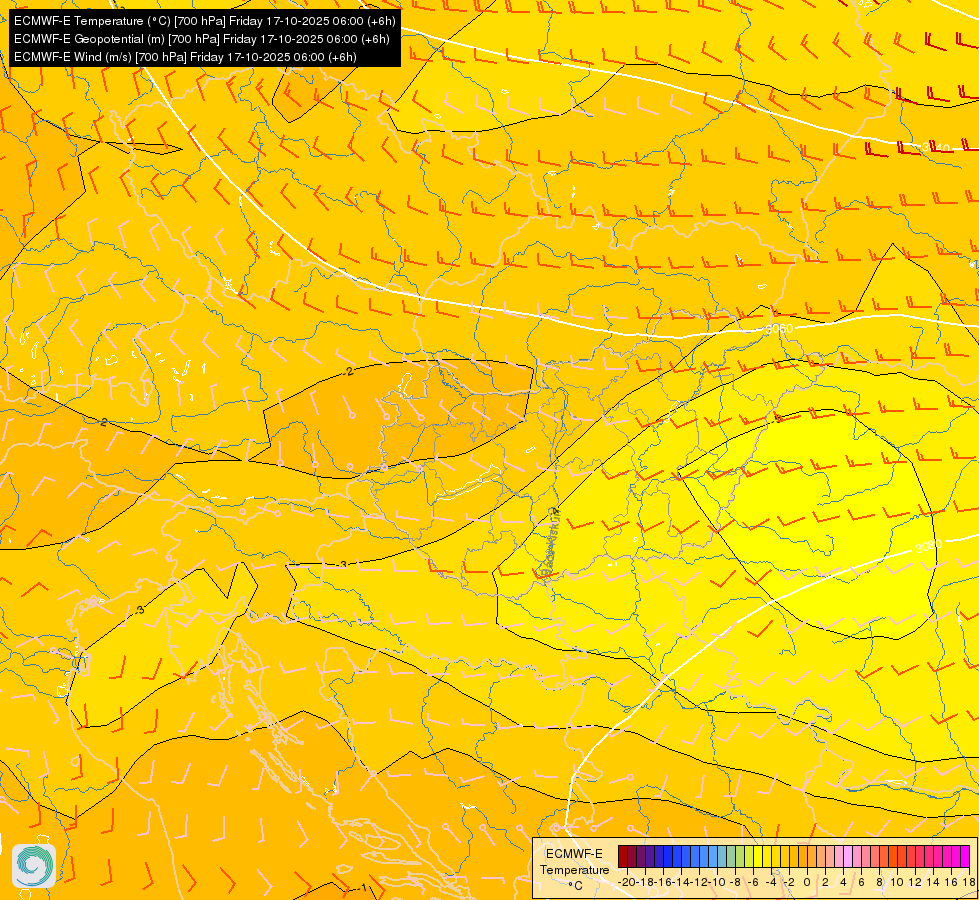The image size is (979, 900).
Task: Select the ECMWF-E Wind title line
Action: click(185, 57)
